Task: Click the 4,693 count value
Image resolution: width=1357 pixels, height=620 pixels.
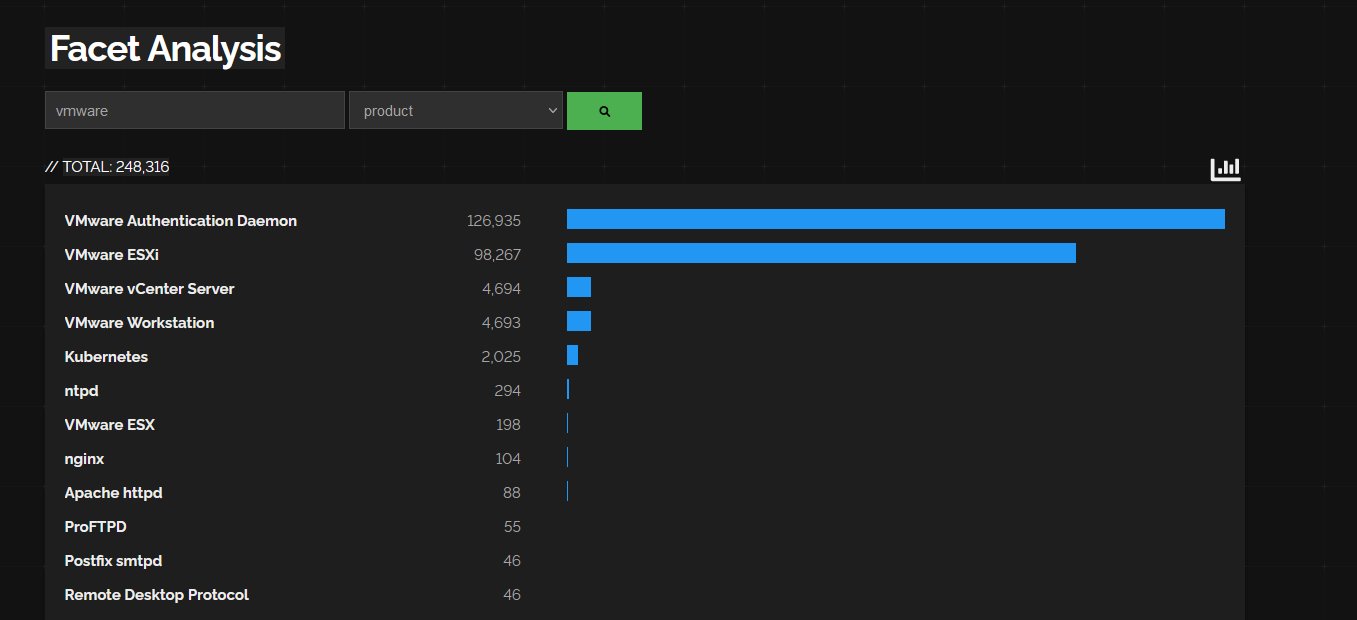Action: 502,323
